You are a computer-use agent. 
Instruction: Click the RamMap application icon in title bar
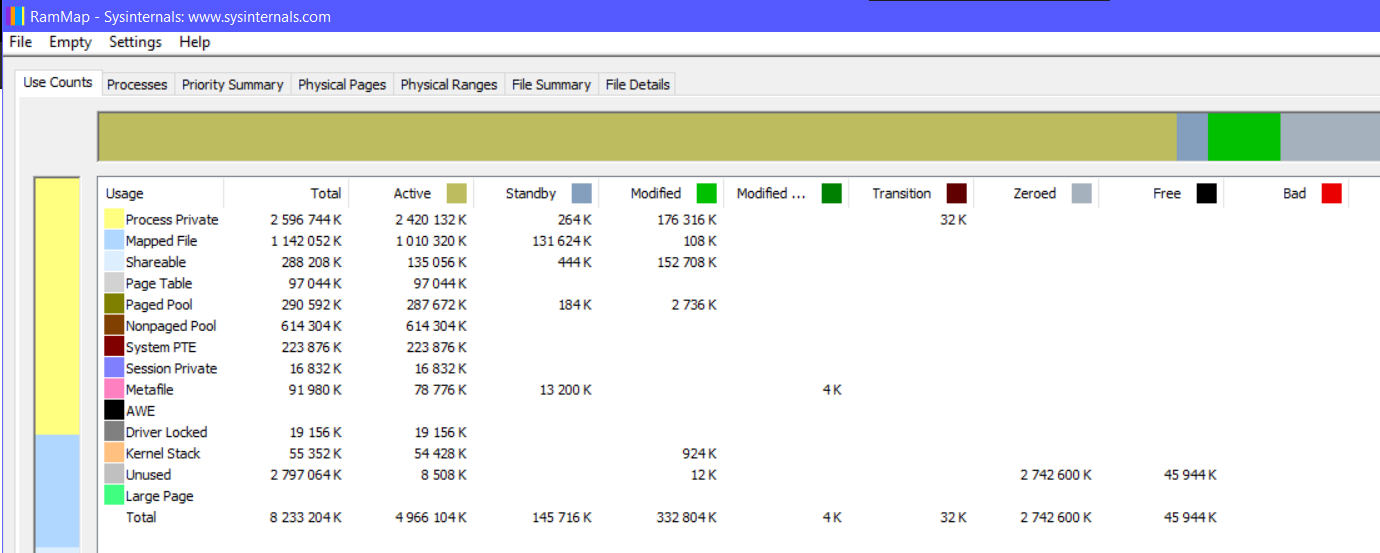pos(17,16)
